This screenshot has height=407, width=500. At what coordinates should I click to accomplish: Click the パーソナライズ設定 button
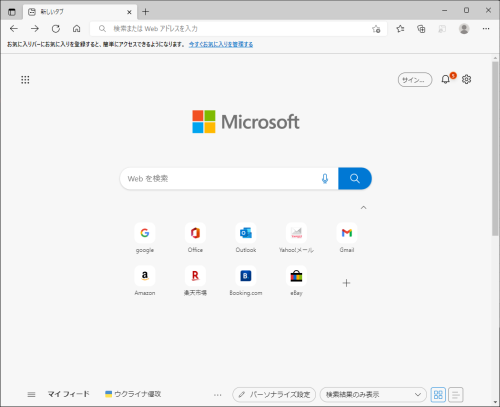[274, 395]
